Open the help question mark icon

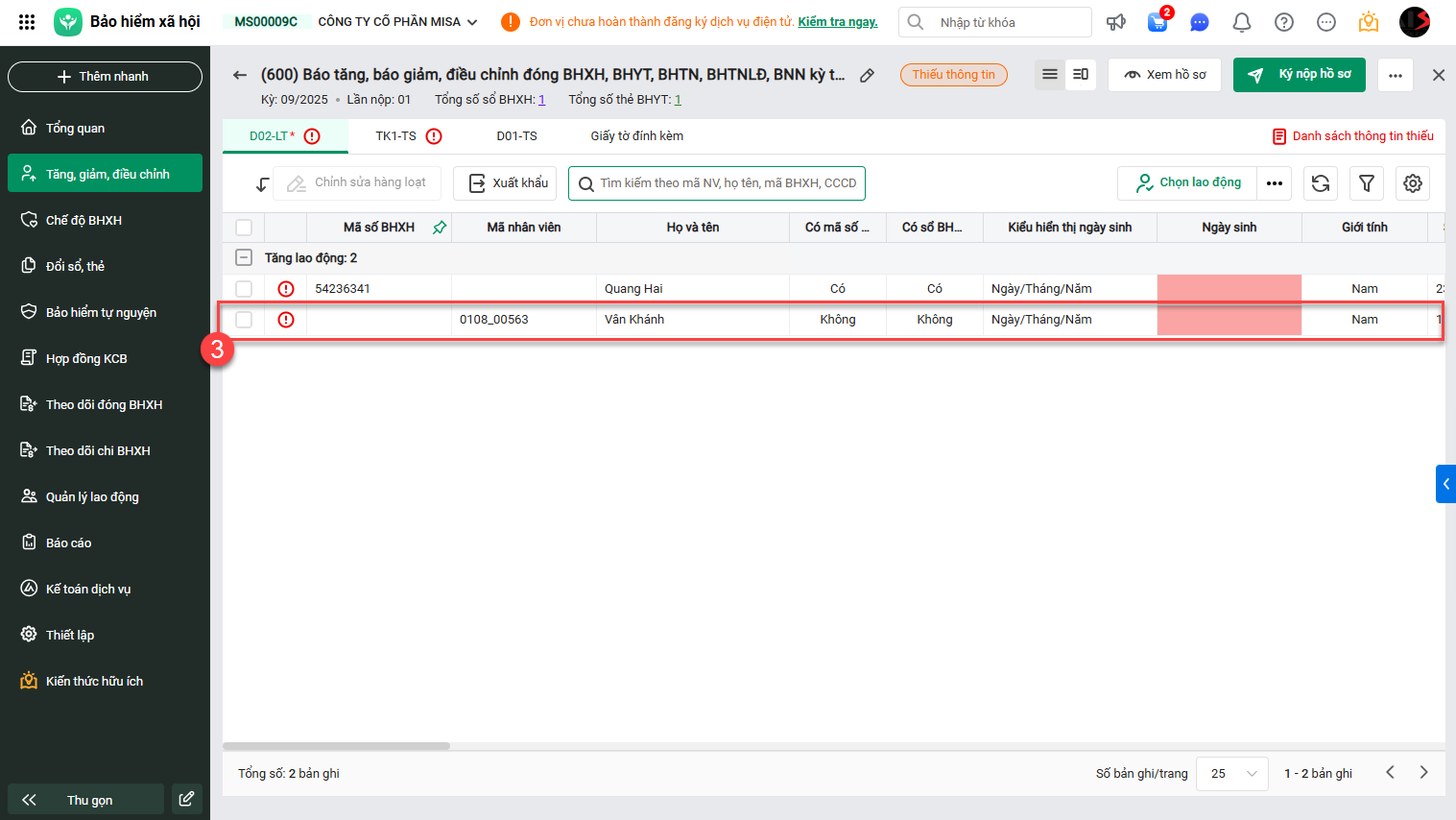pos(1284,22)
